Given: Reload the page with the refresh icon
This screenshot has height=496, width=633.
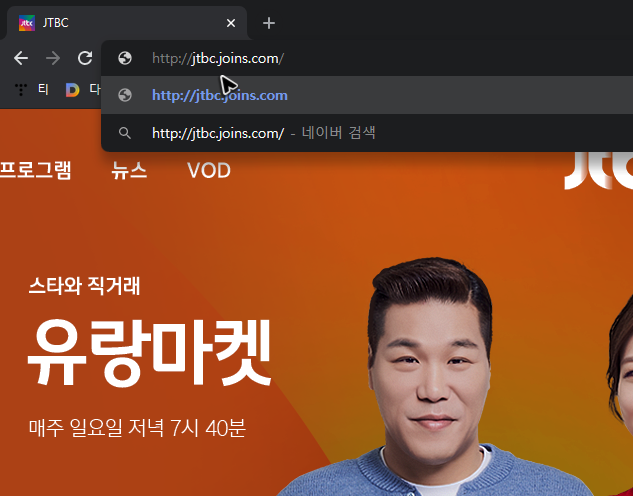Looking at the screenshot, I should tap(85, 59).
